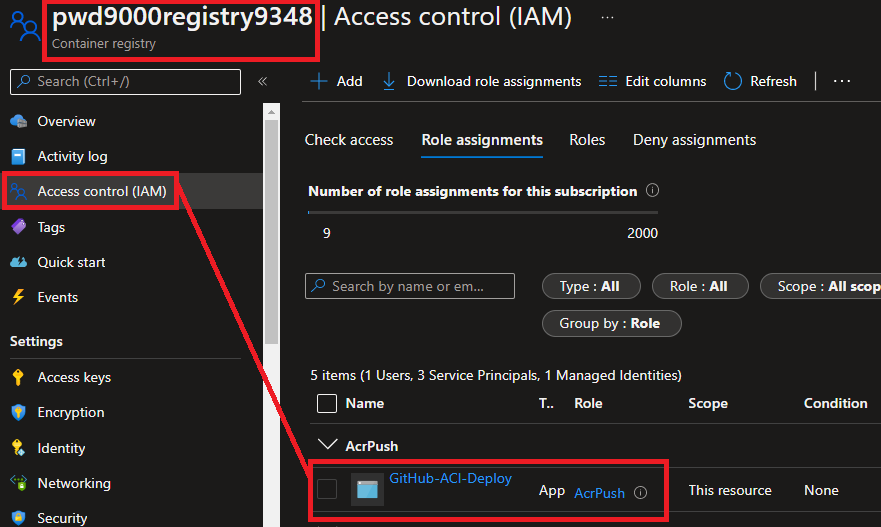Switch to the Deny assignments tab
Viewport: 881px width, 527px height.
(x=694, y=140)
